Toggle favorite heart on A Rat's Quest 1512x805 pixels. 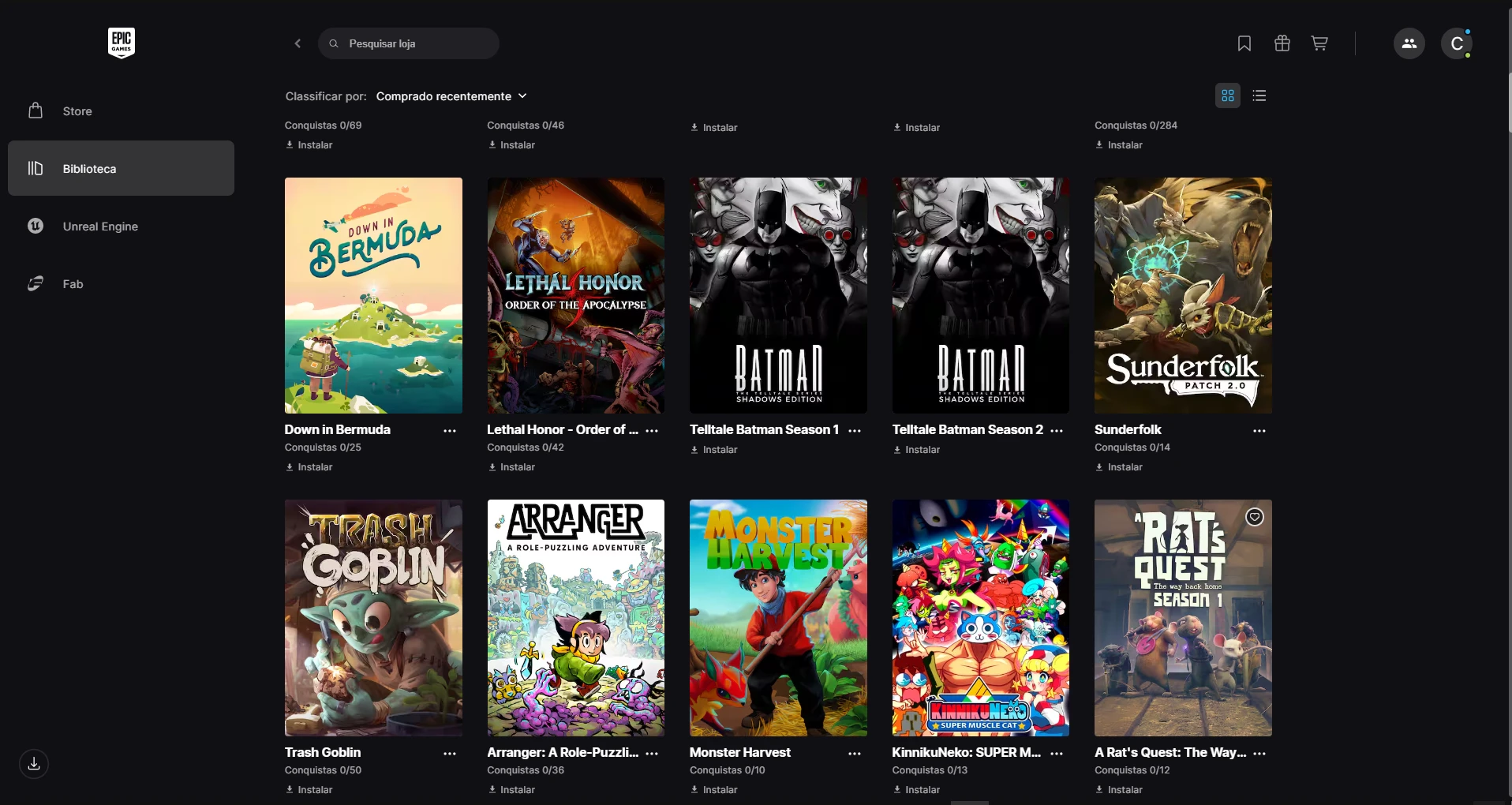click(x=1255, y=517)
